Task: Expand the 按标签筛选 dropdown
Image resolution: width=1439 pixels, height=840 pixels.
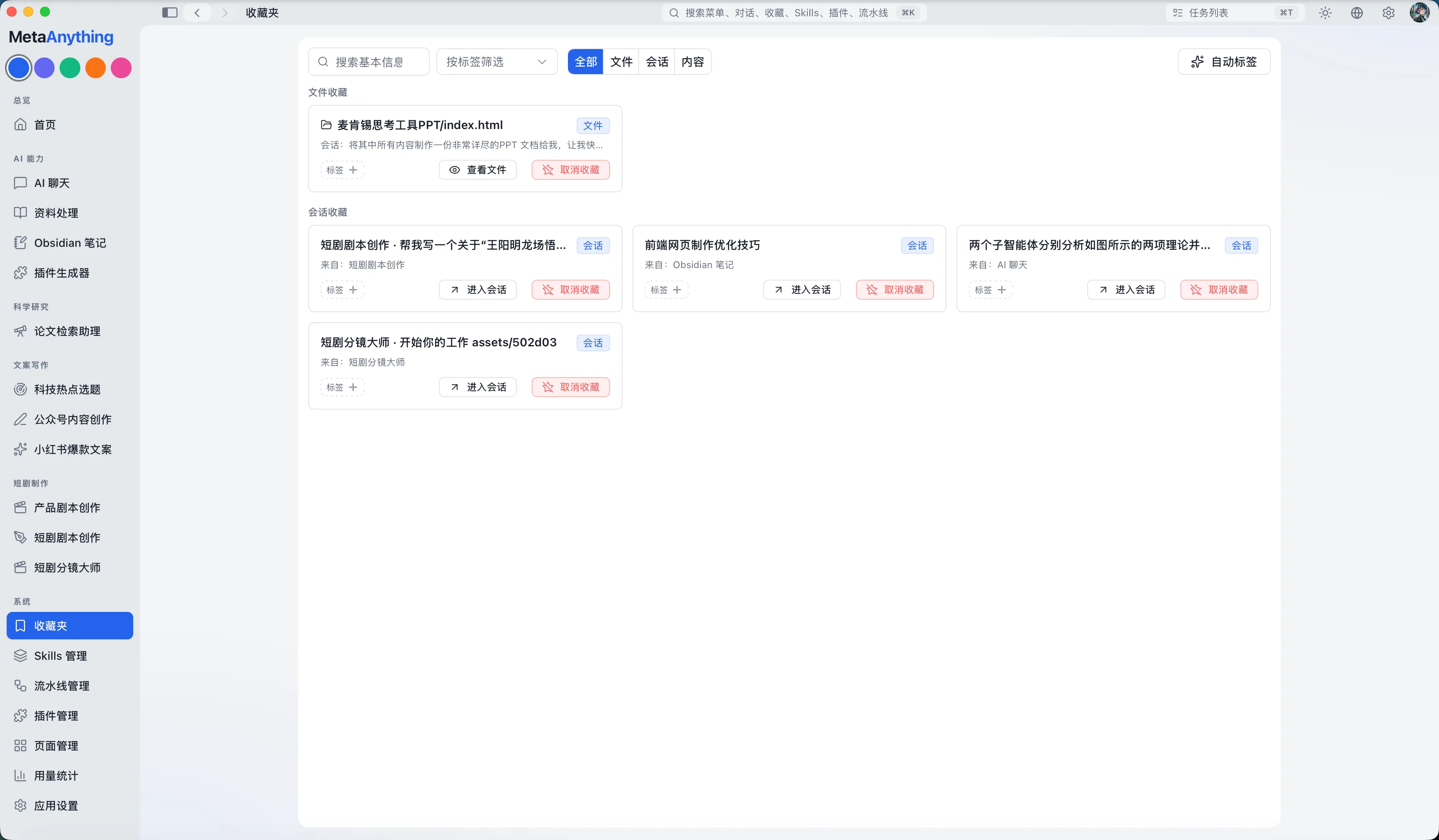Action: click(x=497, y=62)
